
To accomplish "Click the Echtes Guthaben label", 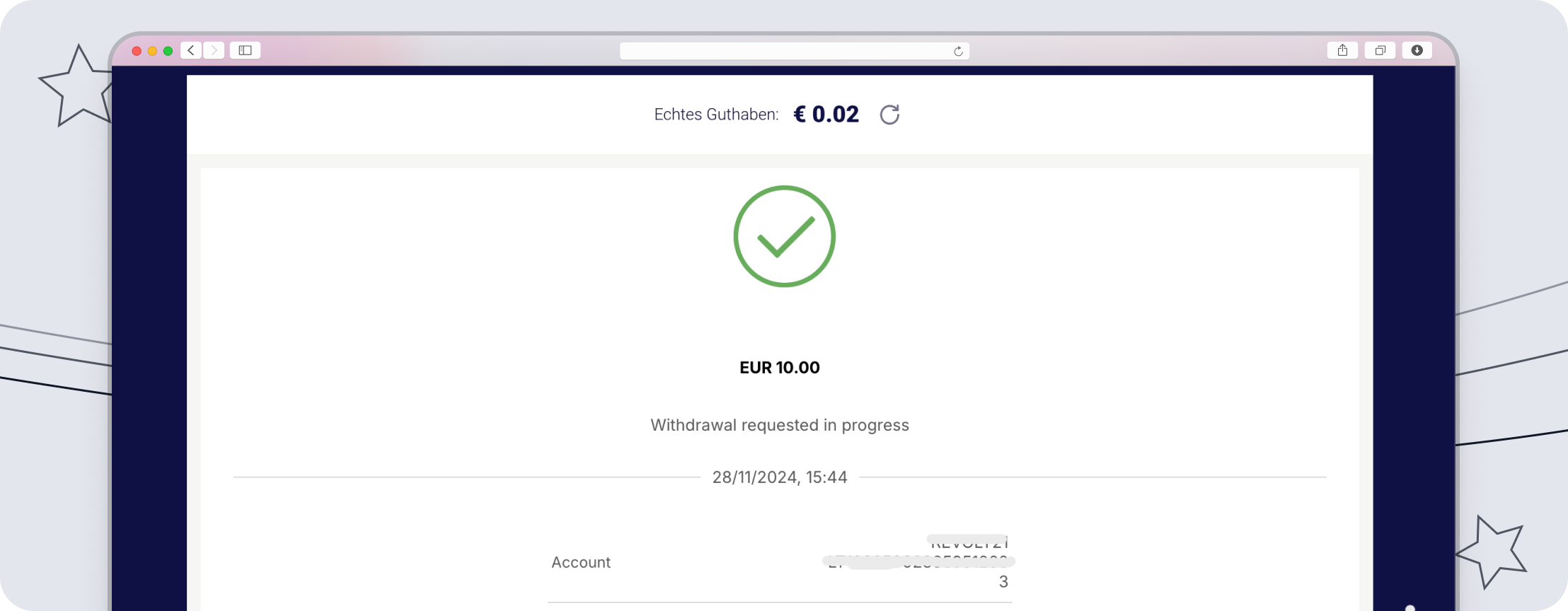I will click(x=716, y=115).
